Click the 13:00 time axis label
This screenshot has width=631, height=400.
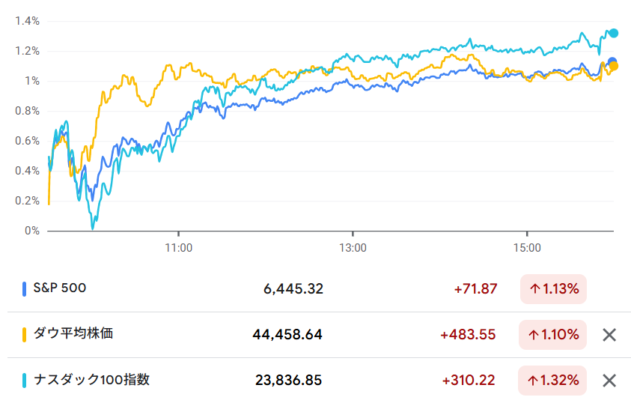coord(353,248)
